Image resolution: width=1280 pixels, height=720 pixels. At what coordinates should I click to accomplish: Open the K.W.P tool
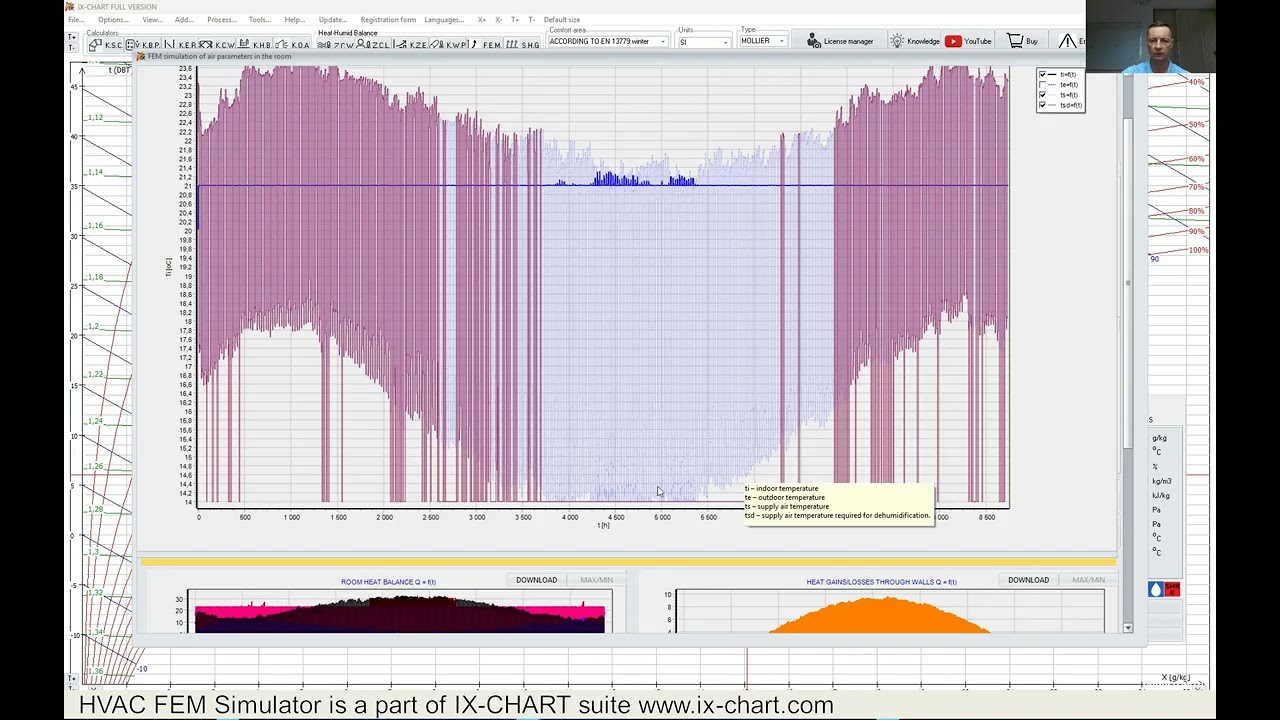tap(447, 45)
